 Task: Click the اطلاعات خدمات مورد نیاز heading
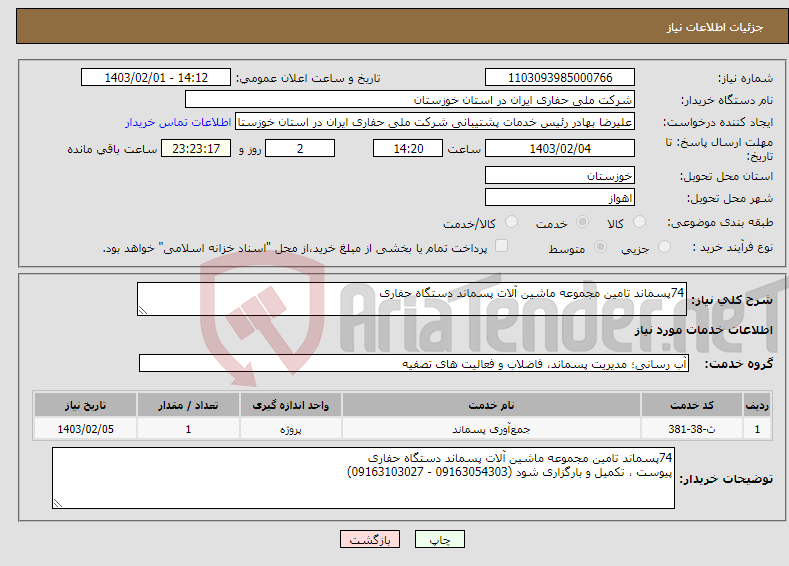click(703, 330)
